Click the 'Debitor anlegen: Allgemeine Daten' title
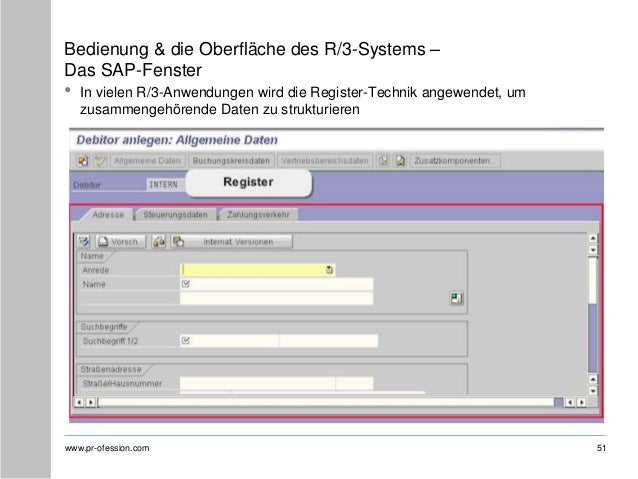The image size is (638, 479). (177, 140)
